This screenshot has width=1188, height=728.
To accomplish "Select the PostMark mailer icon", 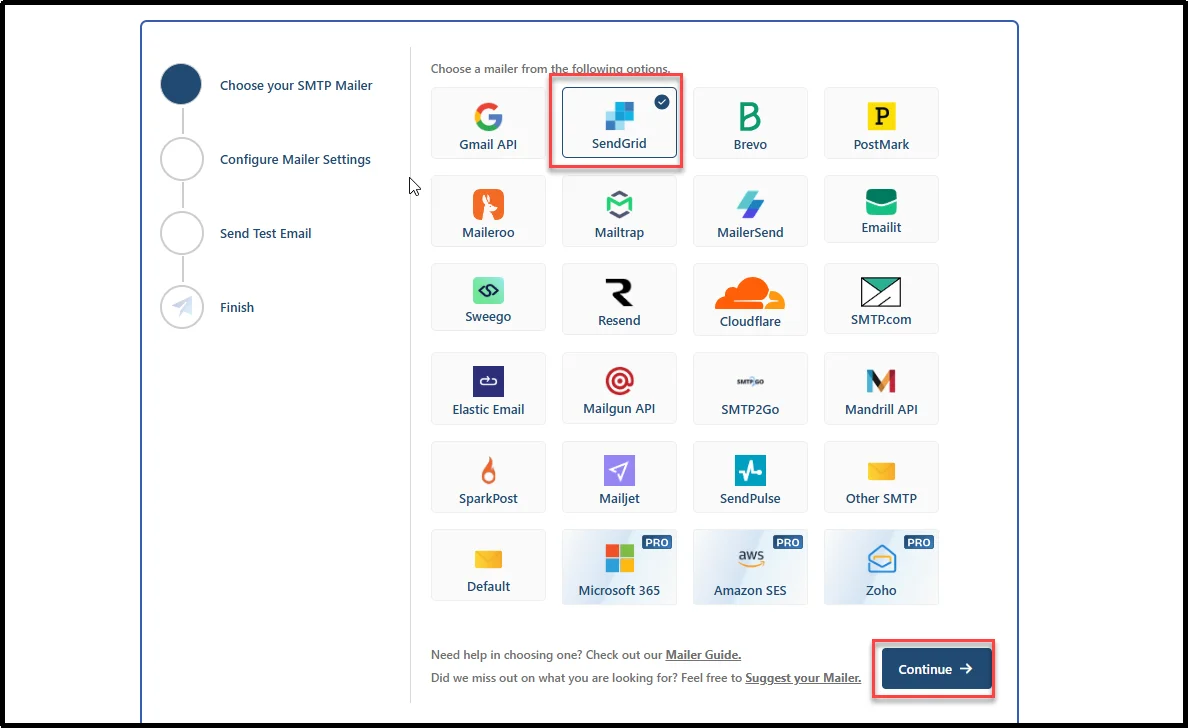I will [x=881, y=116].
